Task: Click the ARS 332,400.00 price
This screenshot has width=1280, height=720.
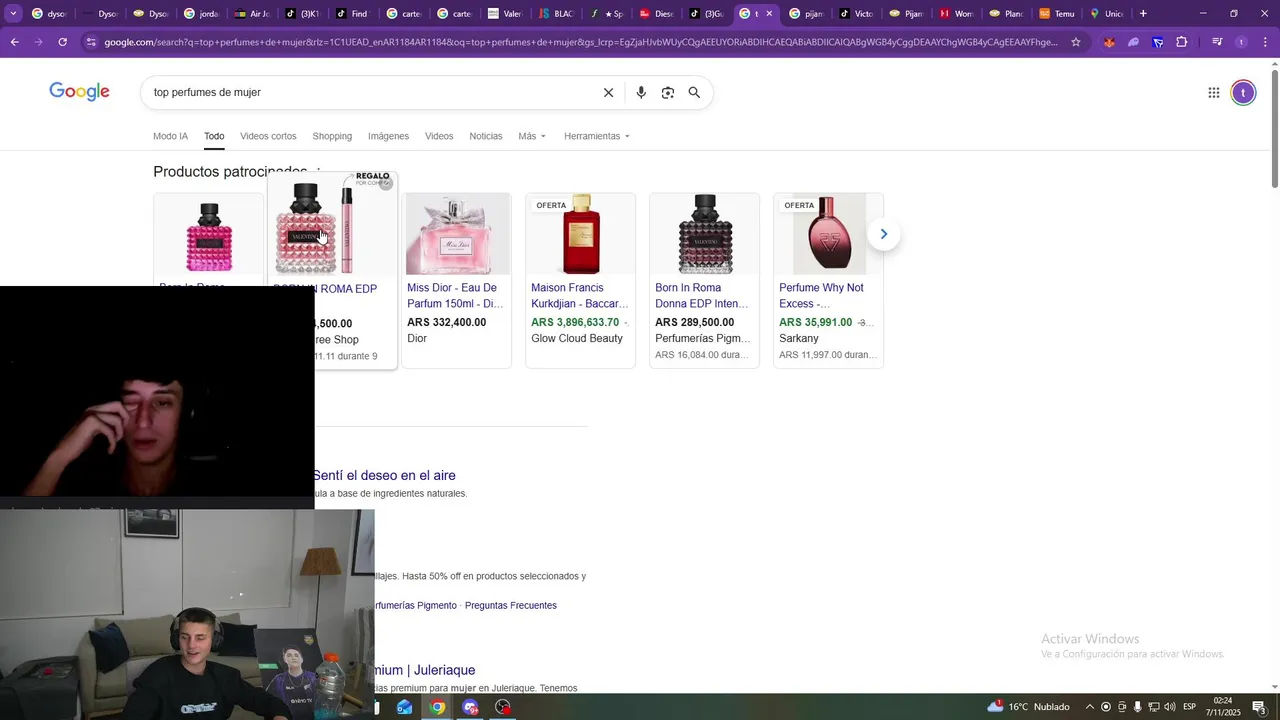Action: point(446,322)
